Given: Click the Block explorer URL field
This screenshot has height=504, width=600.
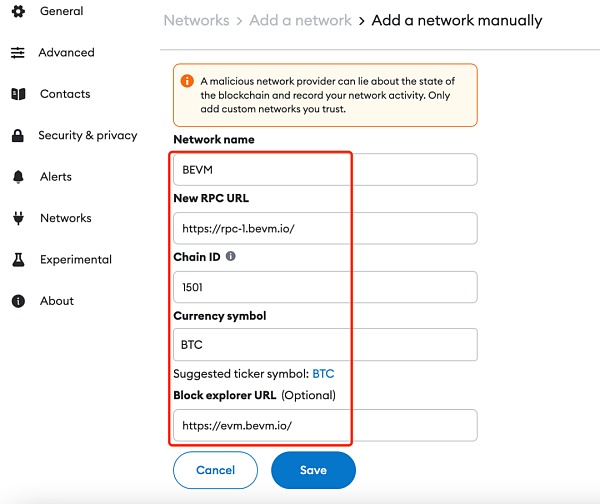Looking at the screenshot, I should 324,426.
